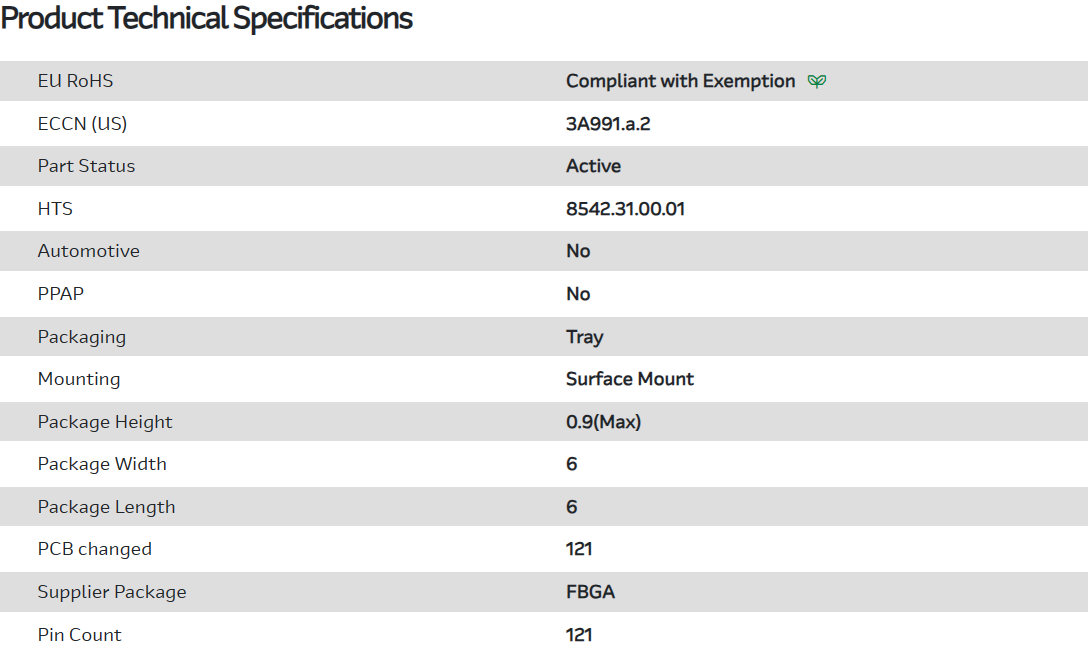Click the Surface Mount value
This screenshot has width=1088, height=652.
click(629, 379)
